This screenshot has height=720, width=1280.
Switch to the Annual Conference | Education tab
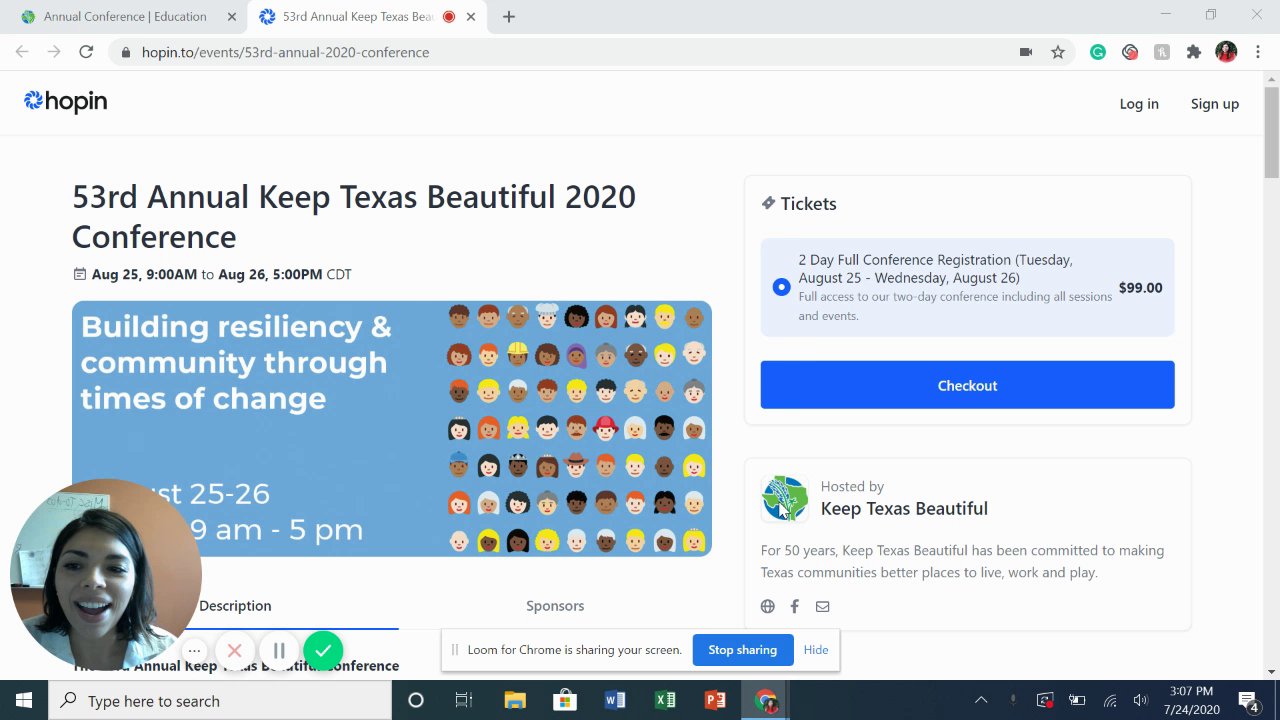(125, 16)
